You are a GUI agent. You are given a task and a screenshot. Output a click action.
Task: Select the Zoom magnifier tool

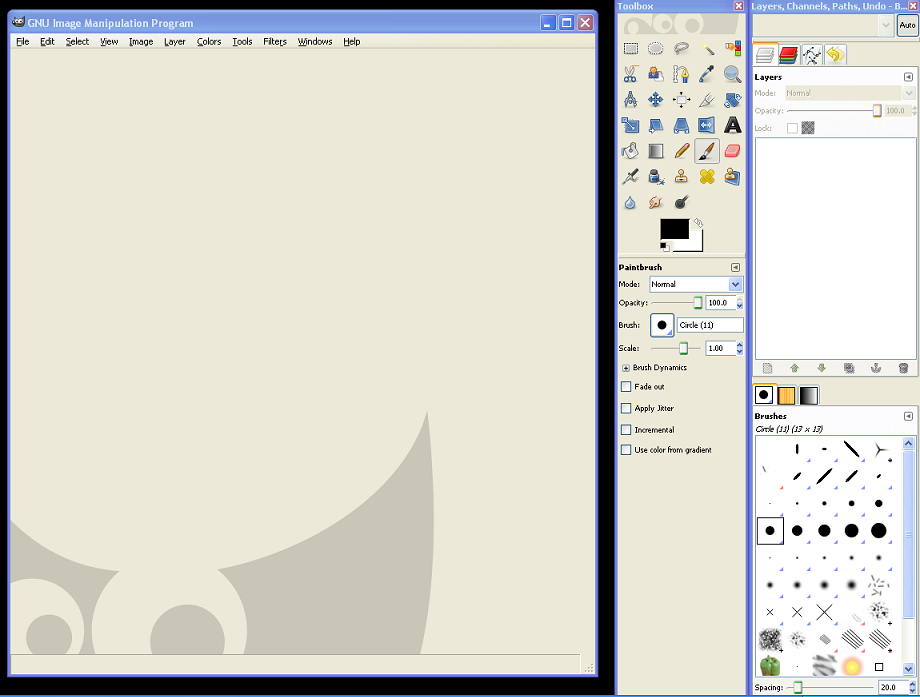[x=732, y=74]
